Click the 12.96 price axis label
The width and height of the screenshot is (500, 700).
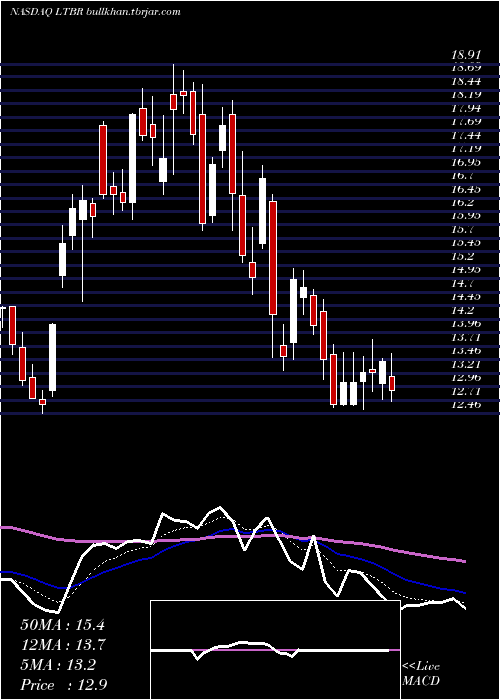pos(467,378)
